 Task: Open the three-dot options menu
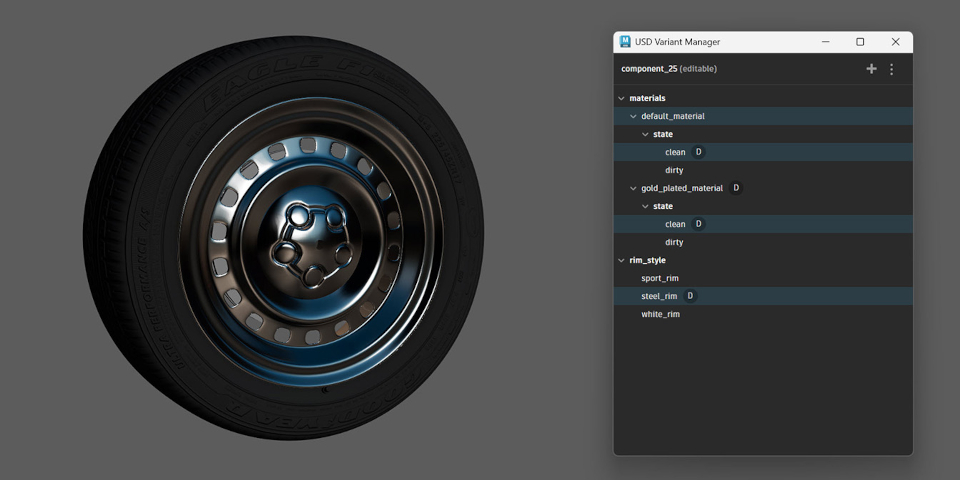point(892,69)
